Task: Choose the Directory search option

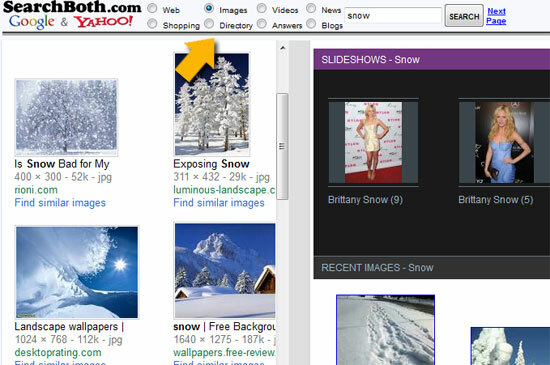Action: [209, 23]
